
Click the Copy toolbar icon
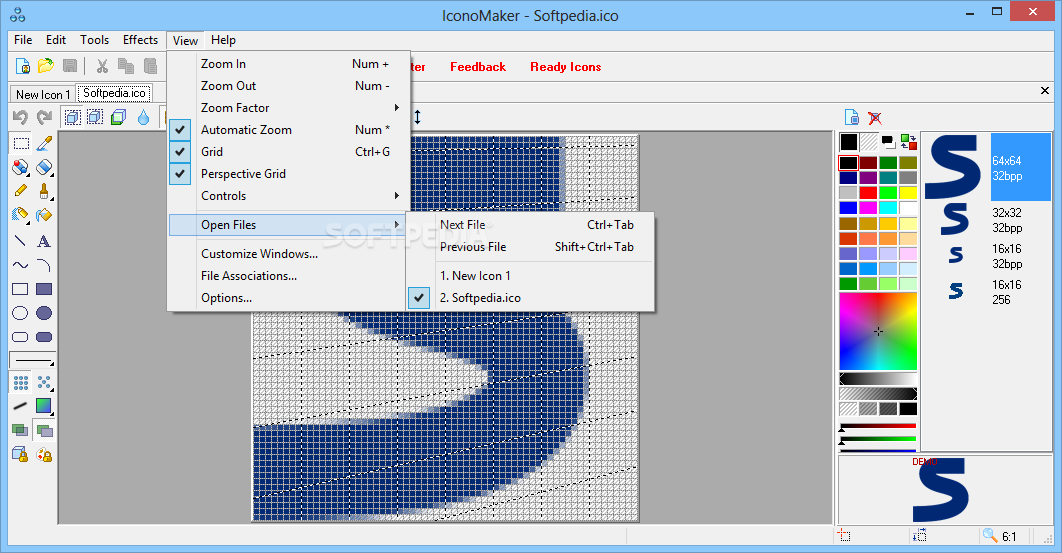tap(126, 66)
